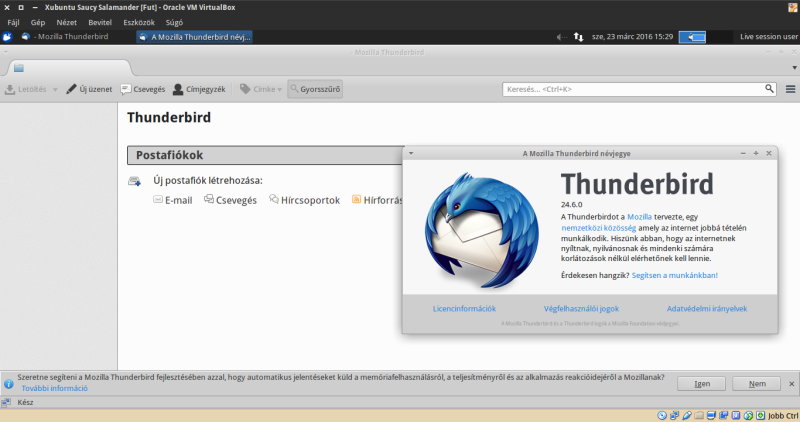Viewport: 800px width, 422px height.
Task: Create an E-mail account
Action: [172, 200]
